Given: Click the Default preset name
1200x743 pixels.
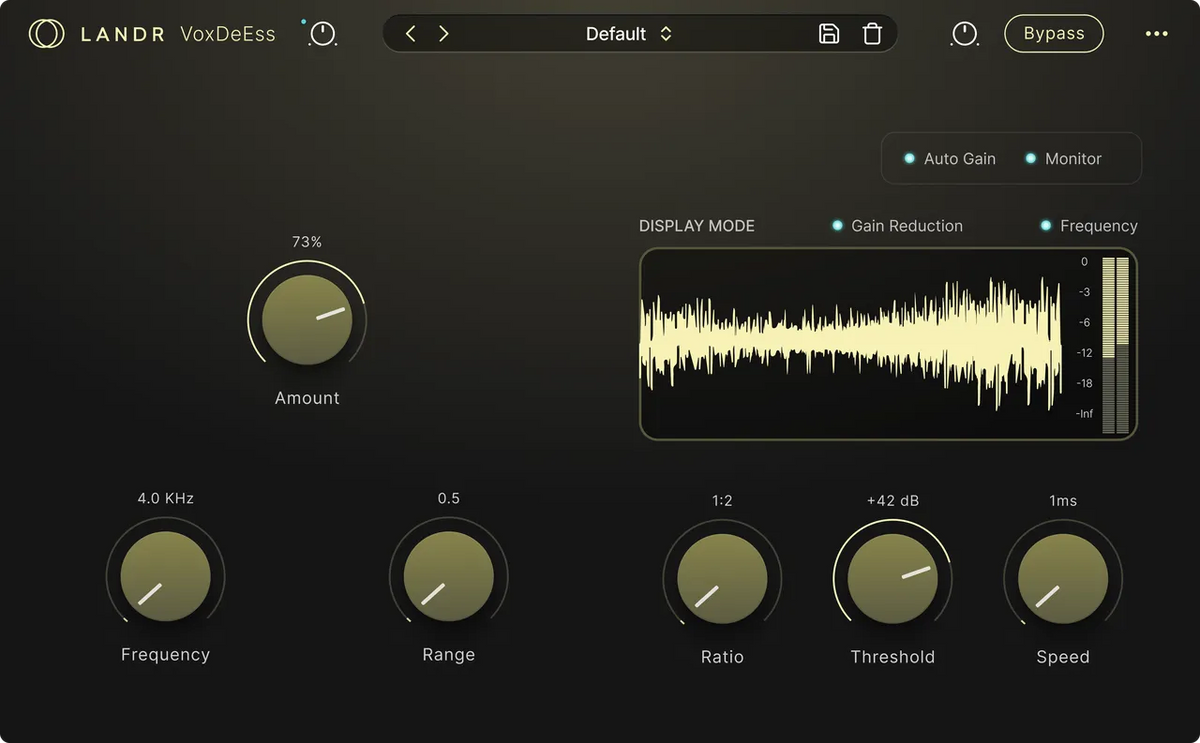Looking at the screenshot, I should click(617, 33).
